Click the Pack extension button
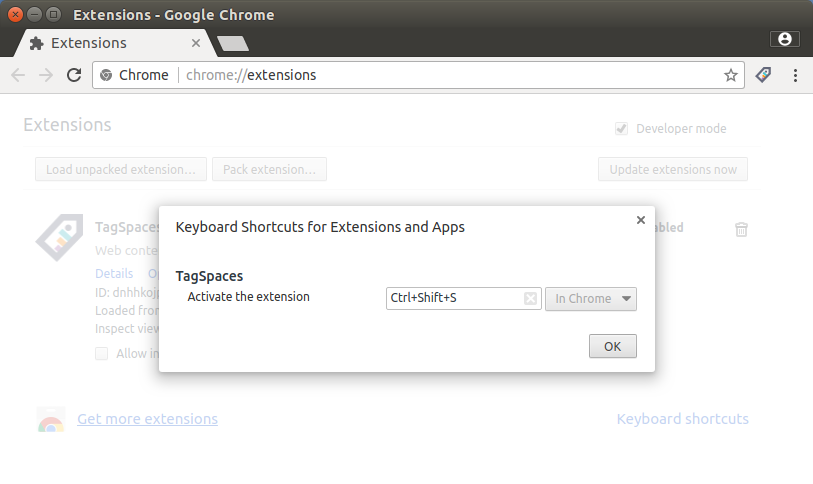Screen dimensions: 813x484 [269, 169]
